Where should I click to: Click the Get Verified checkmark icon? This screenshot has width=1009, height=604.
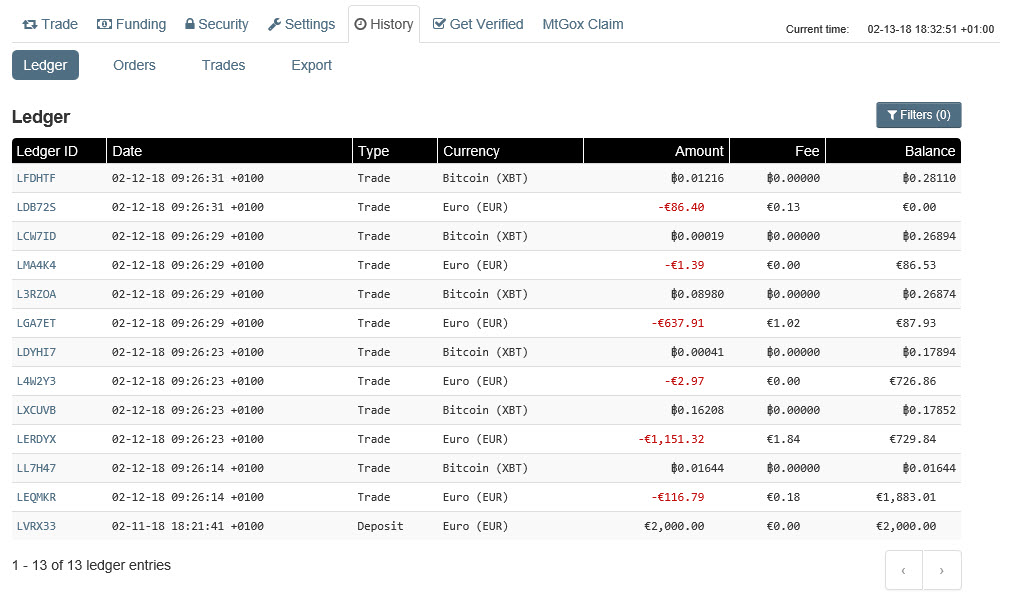click(439, 24)
